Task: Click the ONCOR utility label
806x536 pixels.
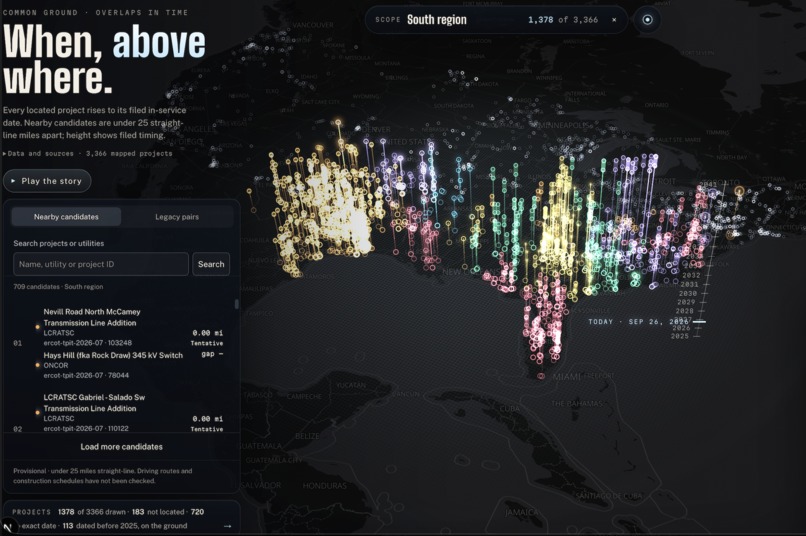Action: [56, 365]
